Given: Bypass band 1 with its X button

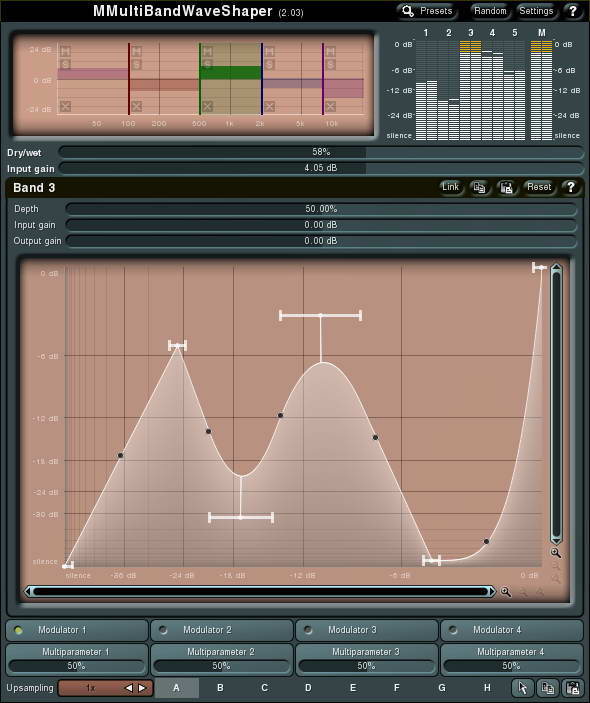Looking at the screenshot, I should [x=65, y=106].
